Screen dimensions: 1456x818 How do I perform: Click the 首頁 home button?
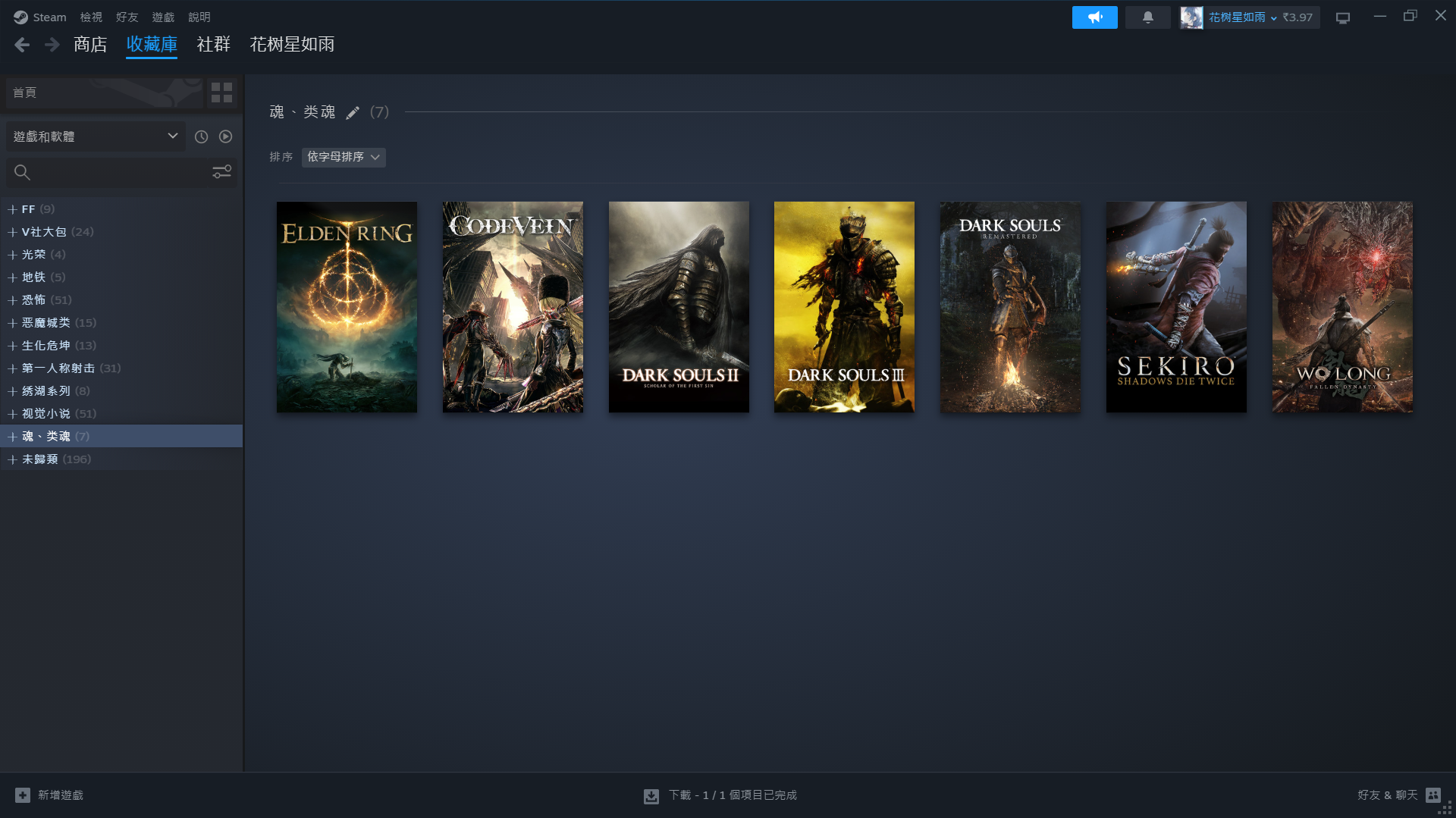point(105,92)
